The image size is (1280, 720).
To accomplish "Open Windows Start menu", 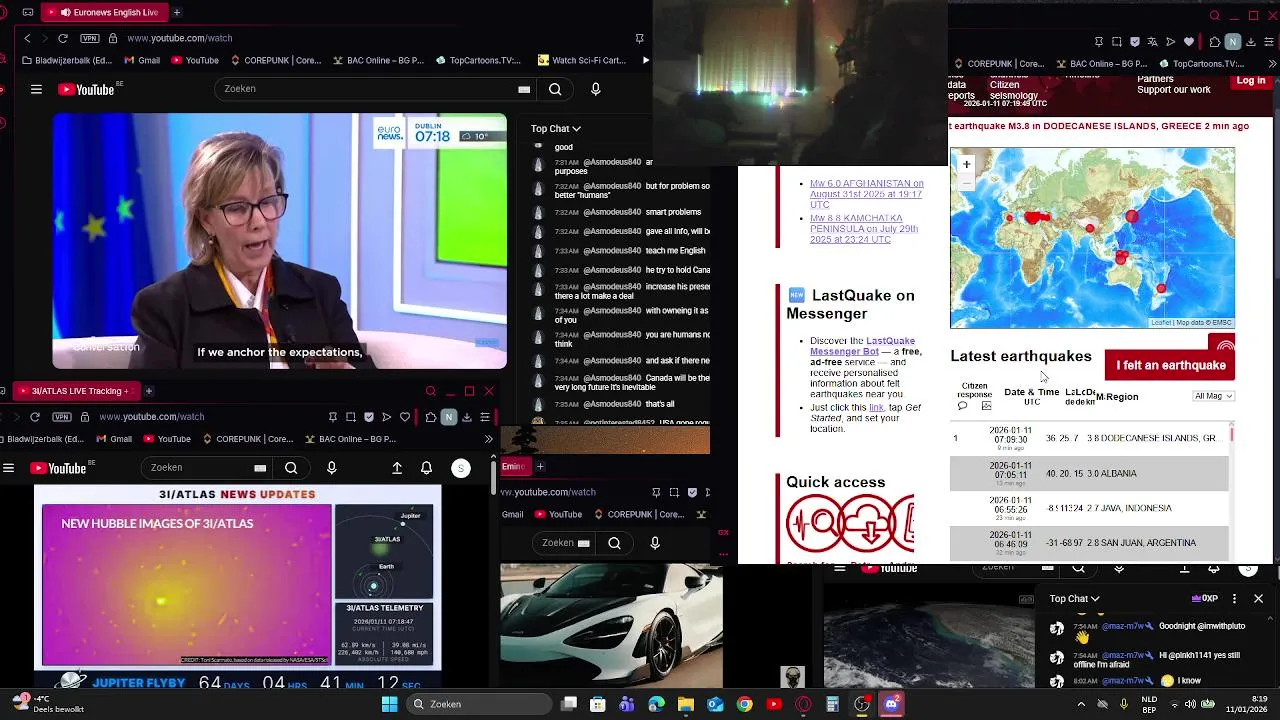I will click(x=390, y=704).
